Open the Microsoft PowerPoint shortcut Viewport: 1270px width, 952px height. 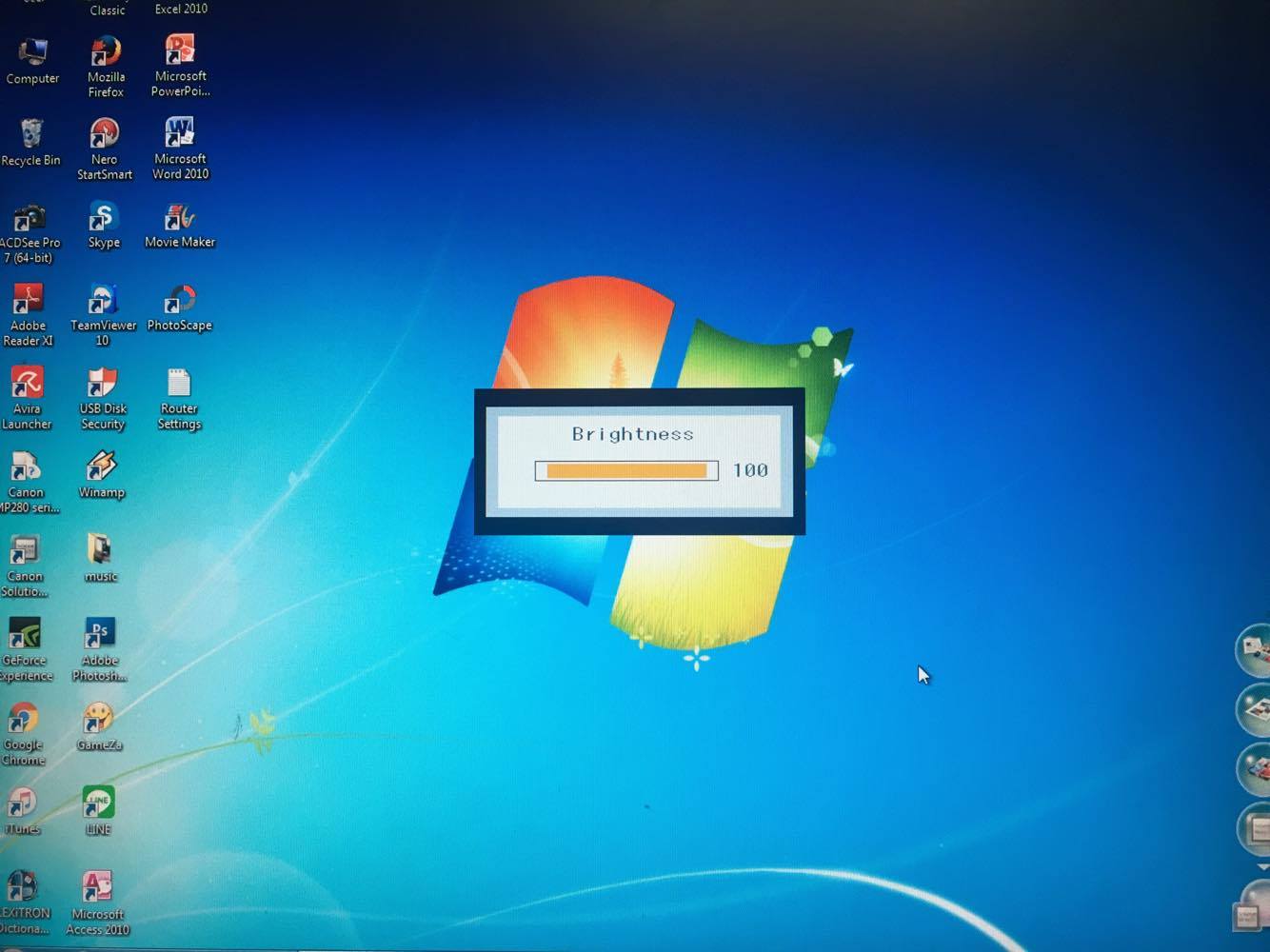180,65
